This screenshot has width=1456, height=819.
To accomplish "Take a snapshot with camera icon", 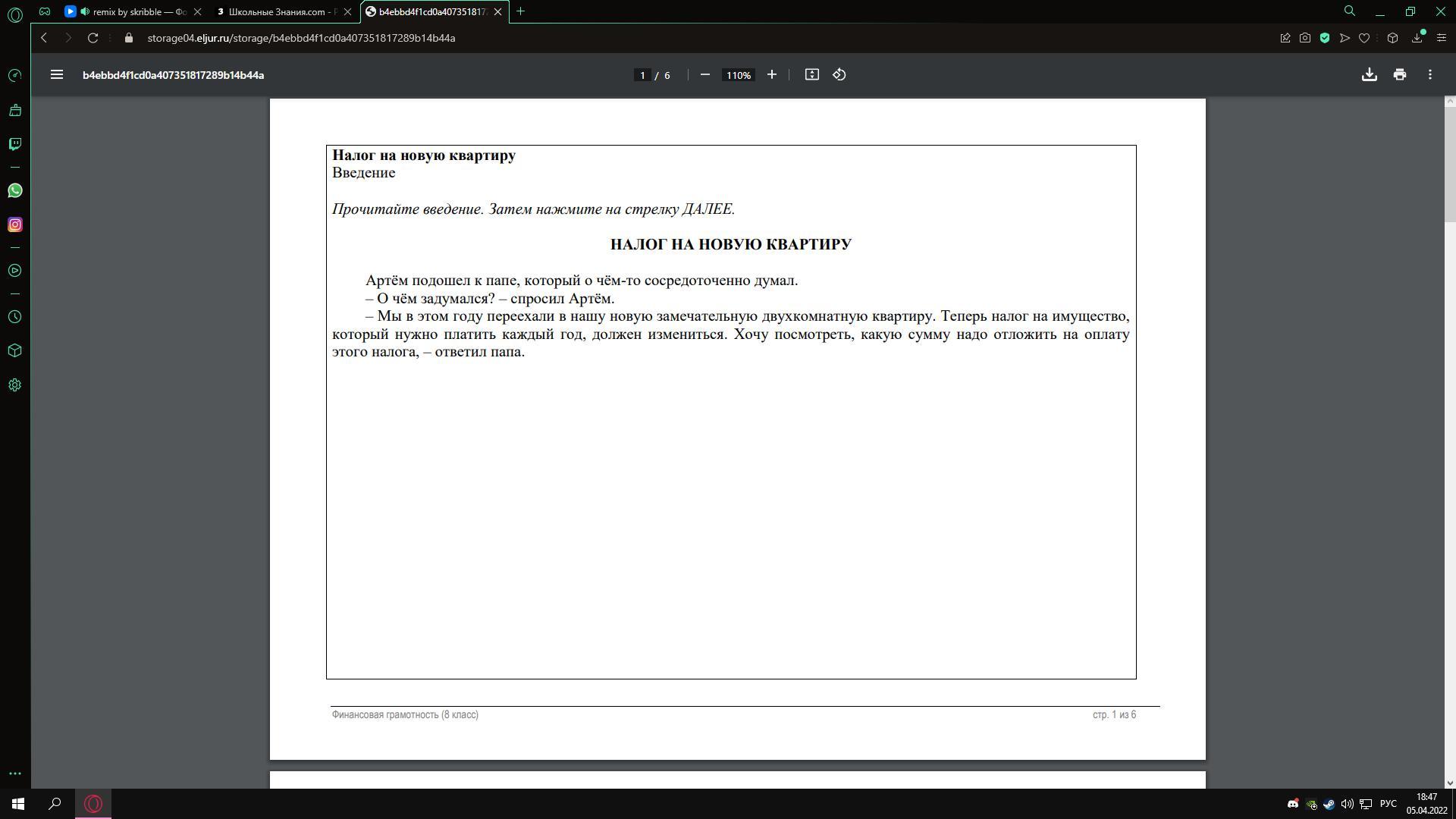I will coord(1305,38).
